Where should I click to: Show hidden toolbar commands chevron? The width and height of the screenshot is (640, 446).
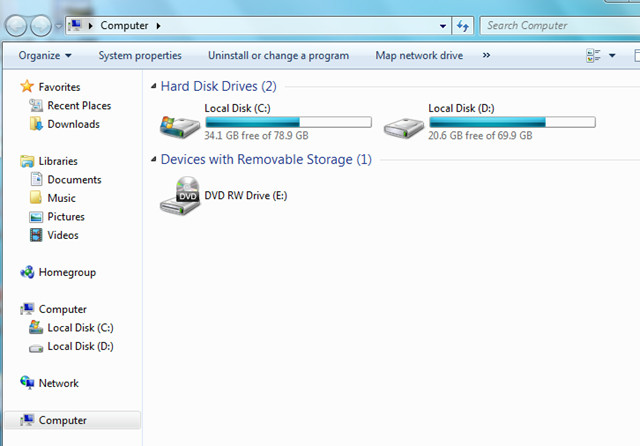tap(486, 55)
